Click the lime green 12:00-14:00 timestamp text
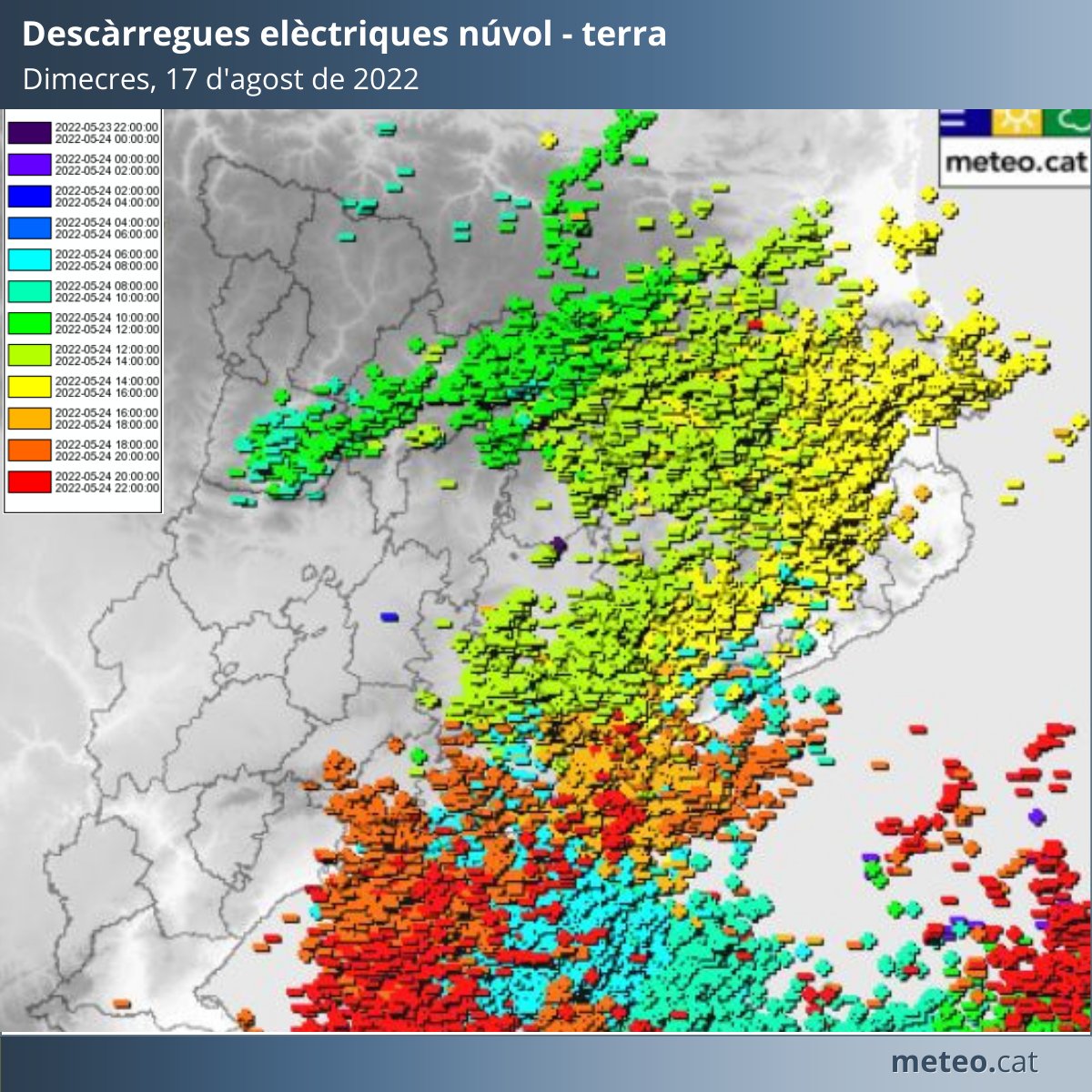Image resolution: width=1092 pixels, height=1092 pixels. pos(107,353)
